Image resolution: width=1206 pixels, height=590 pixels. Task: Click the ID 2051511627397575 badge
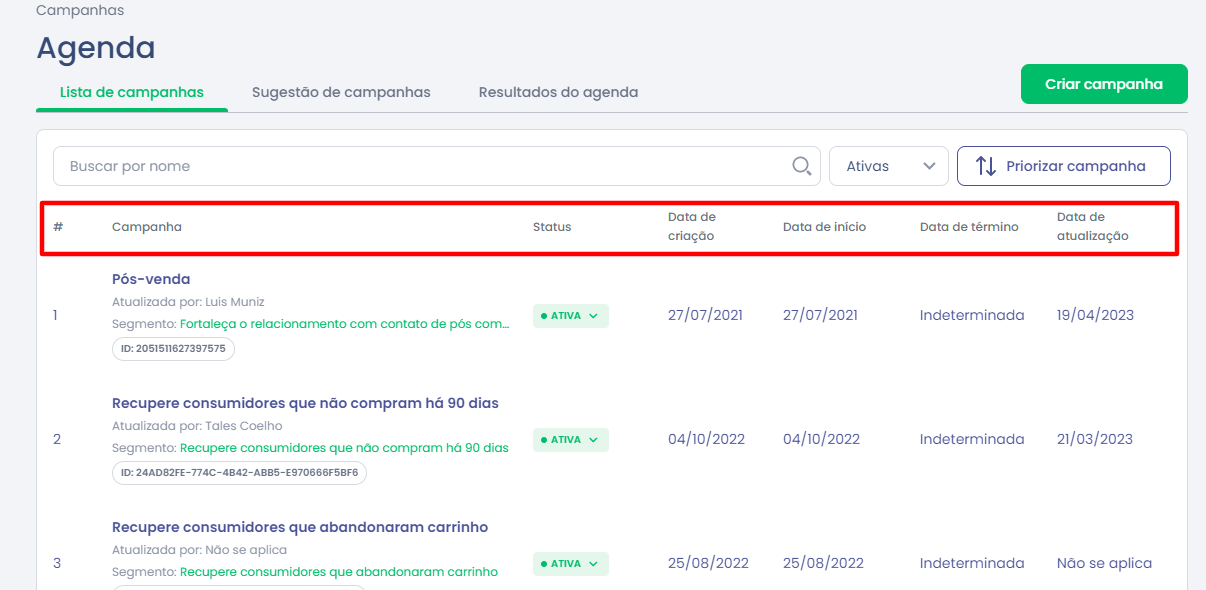[173, 348]
